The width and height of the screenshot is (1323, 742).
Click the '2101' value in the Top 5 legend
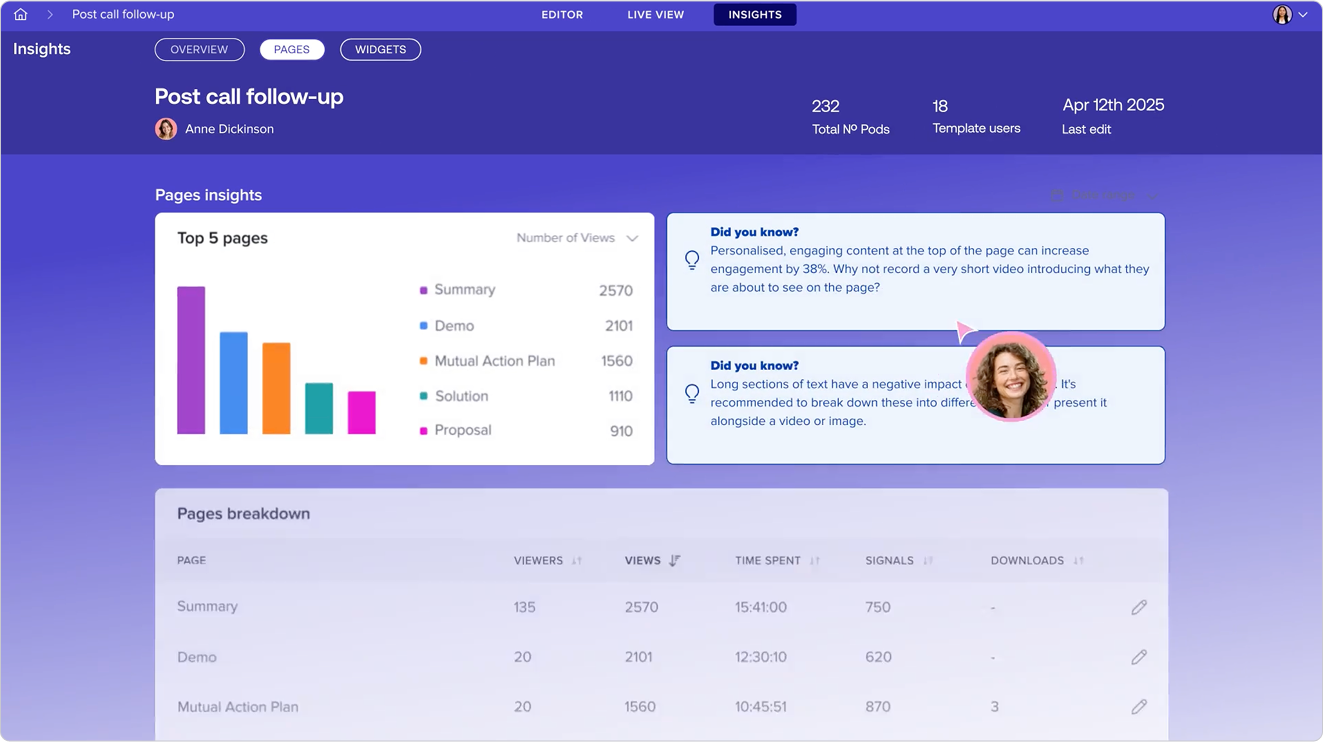[x=619, y=326]
